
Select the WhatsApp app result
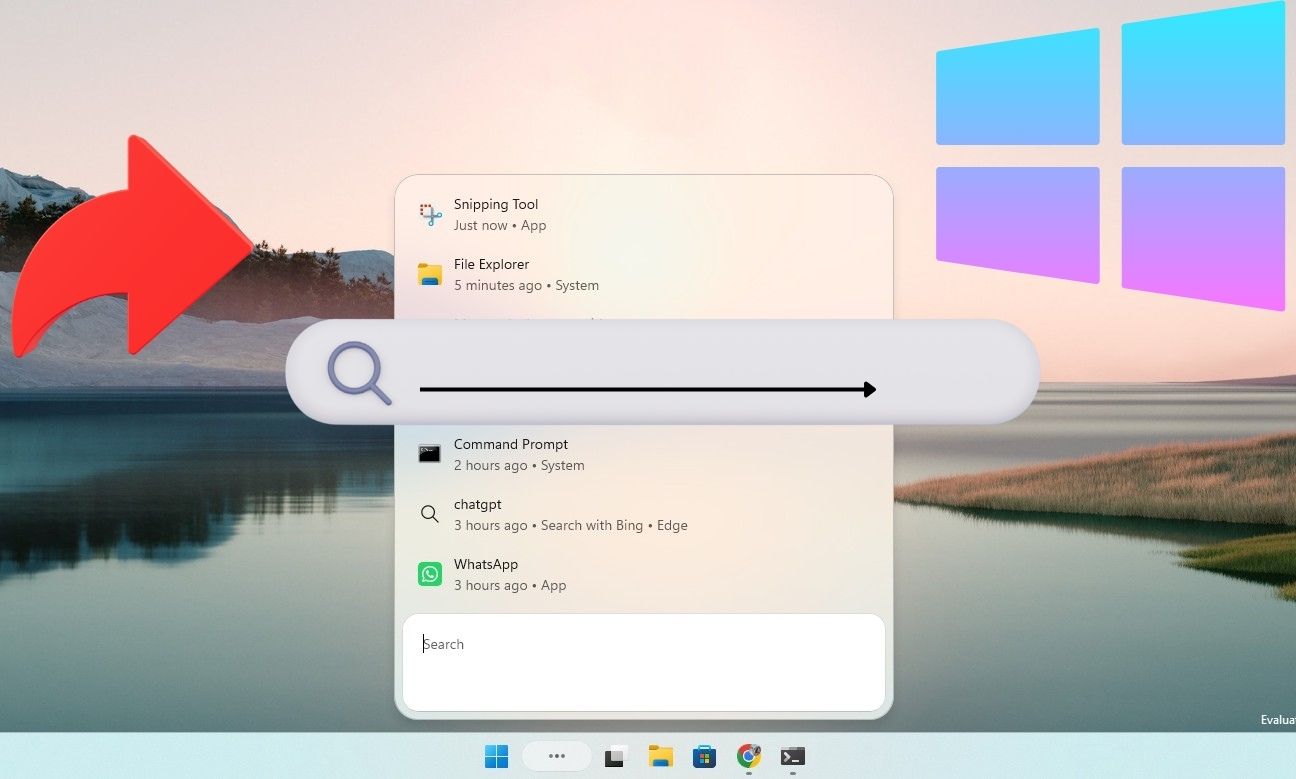(643, 574)
